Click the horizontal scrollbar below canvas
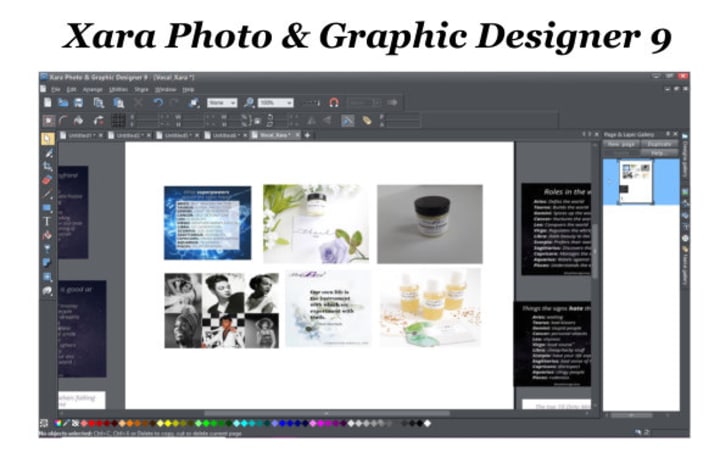Image resolution: width=720 pixels, height=458 pixels. (x=327, y=414)
